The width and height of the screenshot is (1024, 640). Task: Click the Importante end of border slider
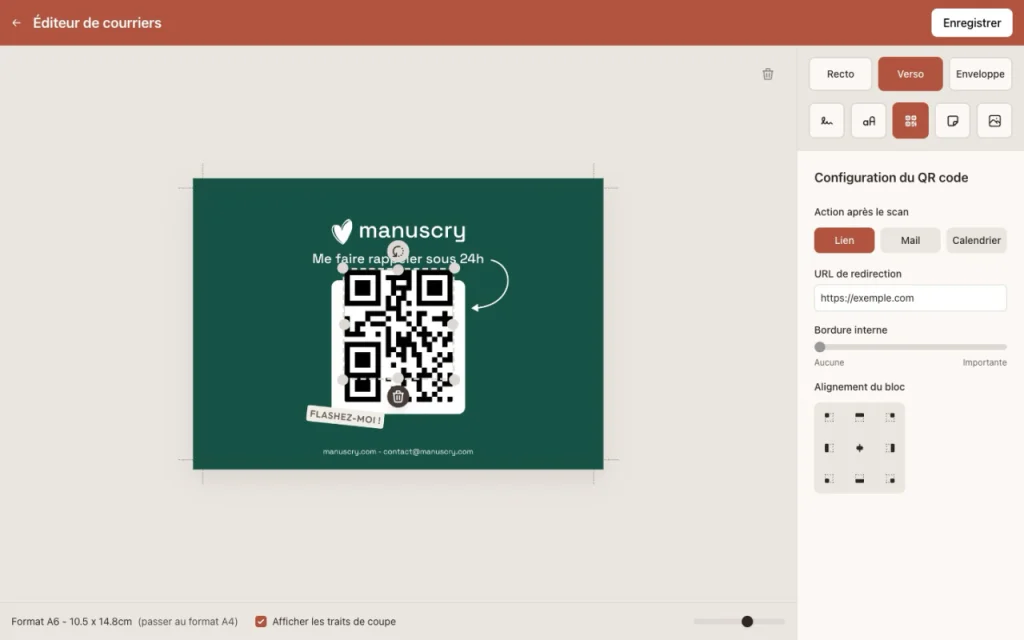(x=984, y=362)
